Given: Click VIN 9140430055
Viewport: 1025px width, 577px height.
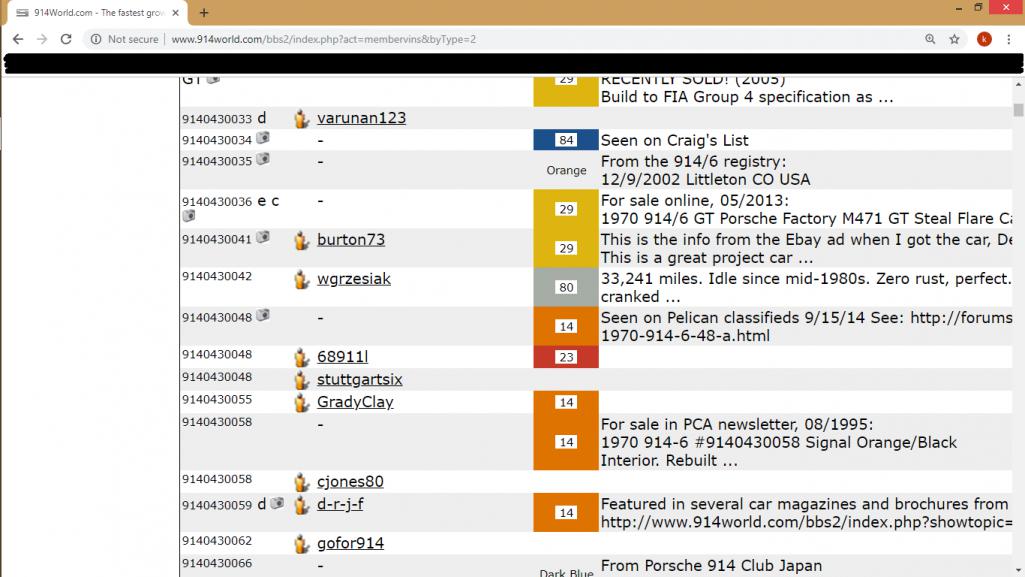Looking at the screenshot, I should [x=217, y=399].
